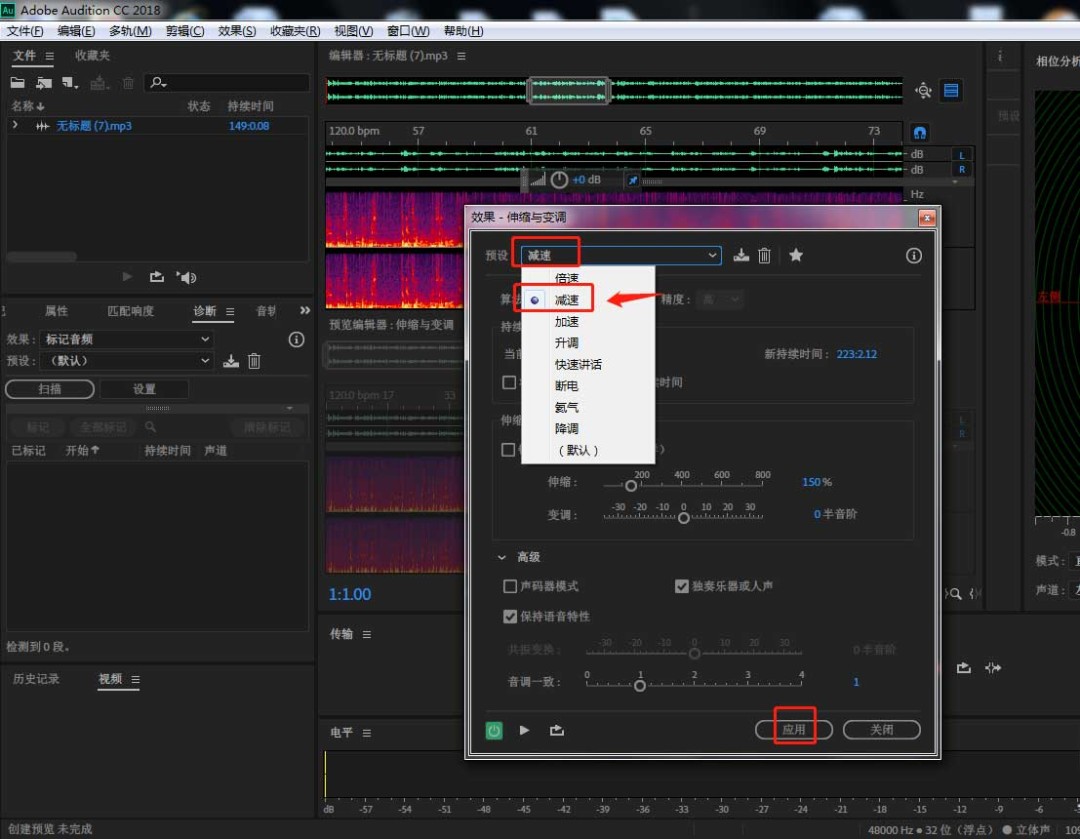This screenshot has height=839, width=1080.
Task: Click the 应用 button to apply effect
Action: pyautogui.click(x=794, y=728)
